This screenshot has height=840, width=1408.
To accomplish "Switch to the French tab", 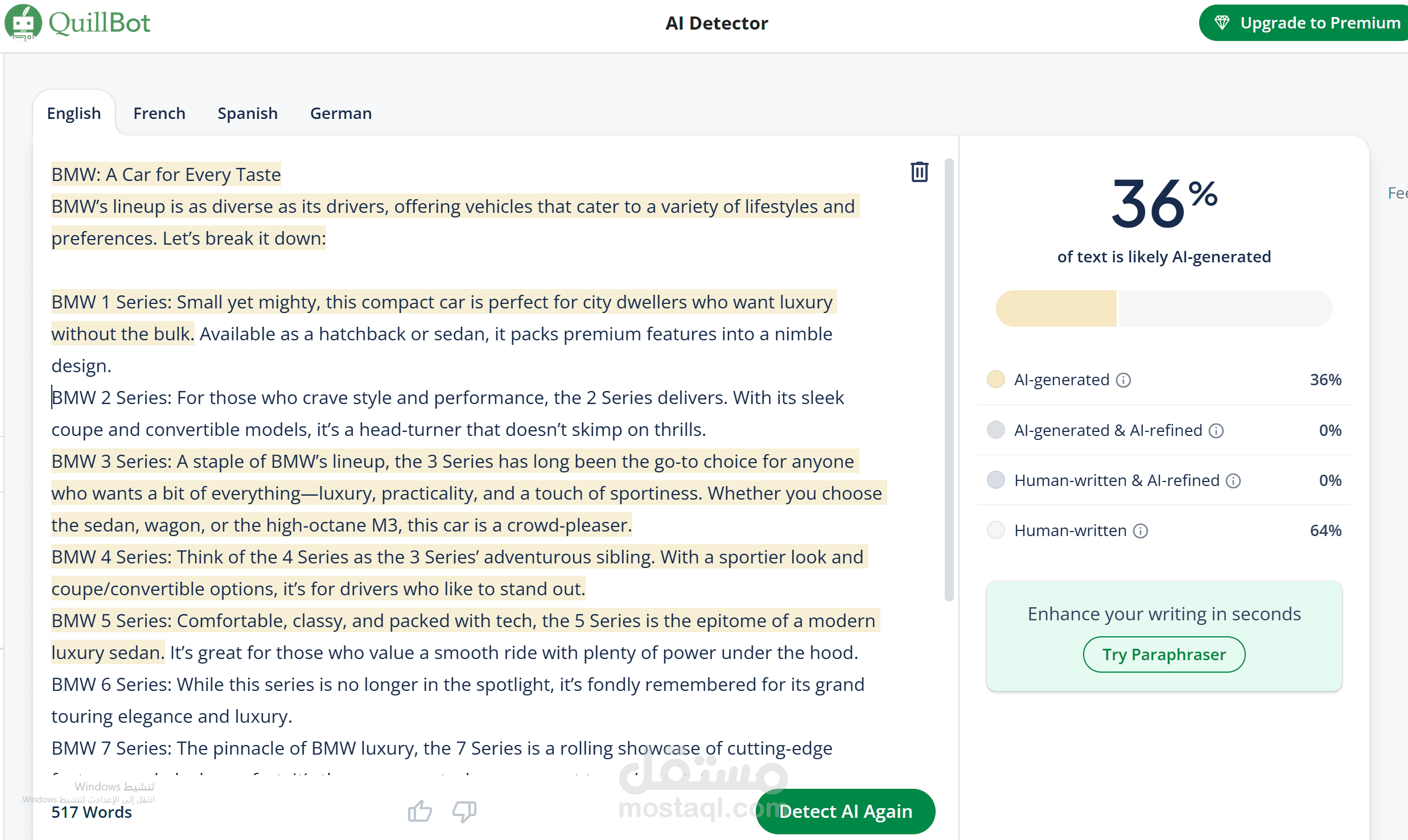I will (159, 113).
